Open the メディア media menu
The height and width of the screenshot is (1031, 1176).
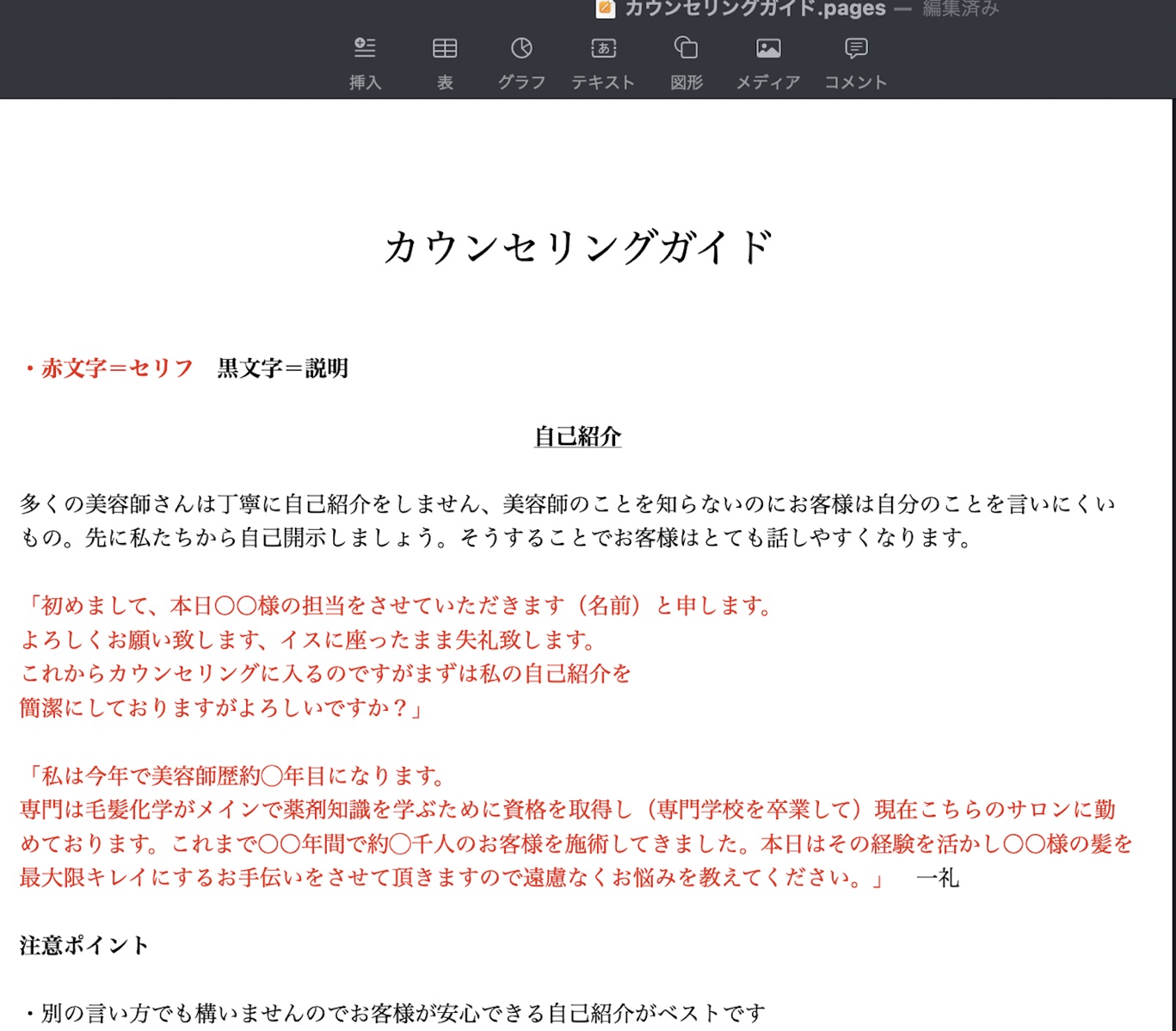767,63
